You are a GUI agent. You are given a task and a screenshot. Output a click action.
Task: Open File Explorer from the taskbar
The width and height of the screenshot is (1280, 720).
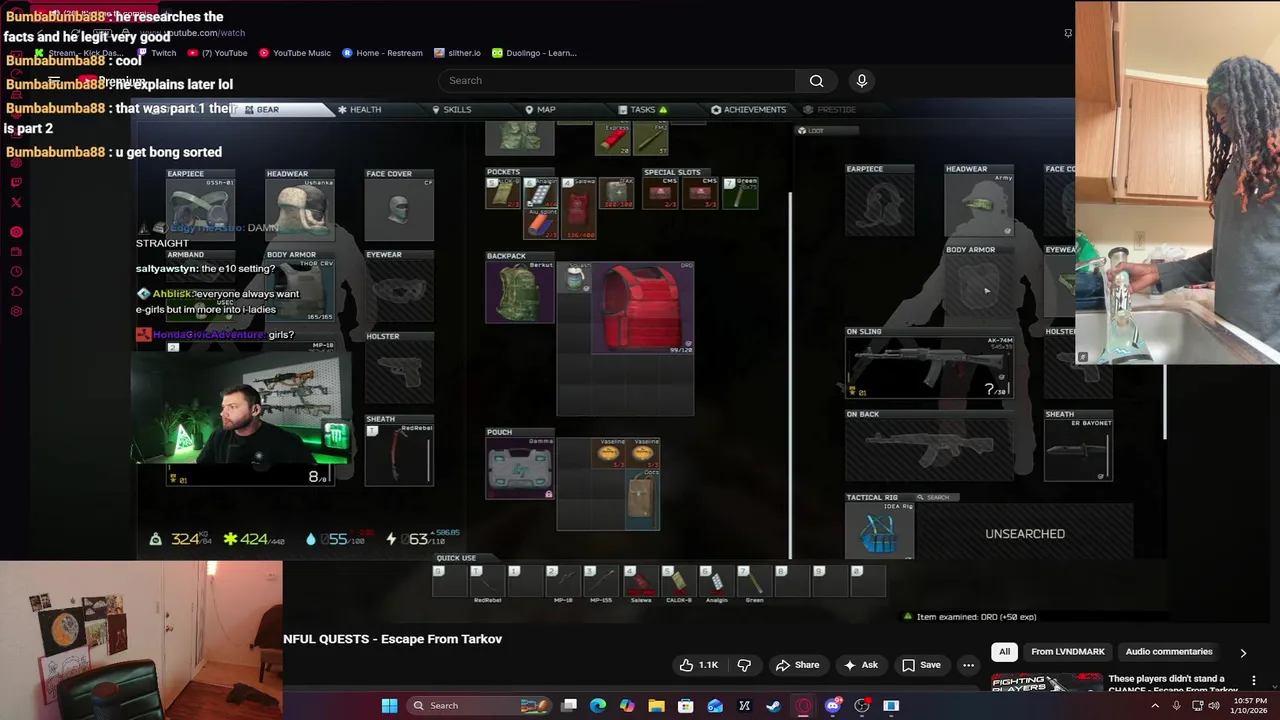click(656, 706)
